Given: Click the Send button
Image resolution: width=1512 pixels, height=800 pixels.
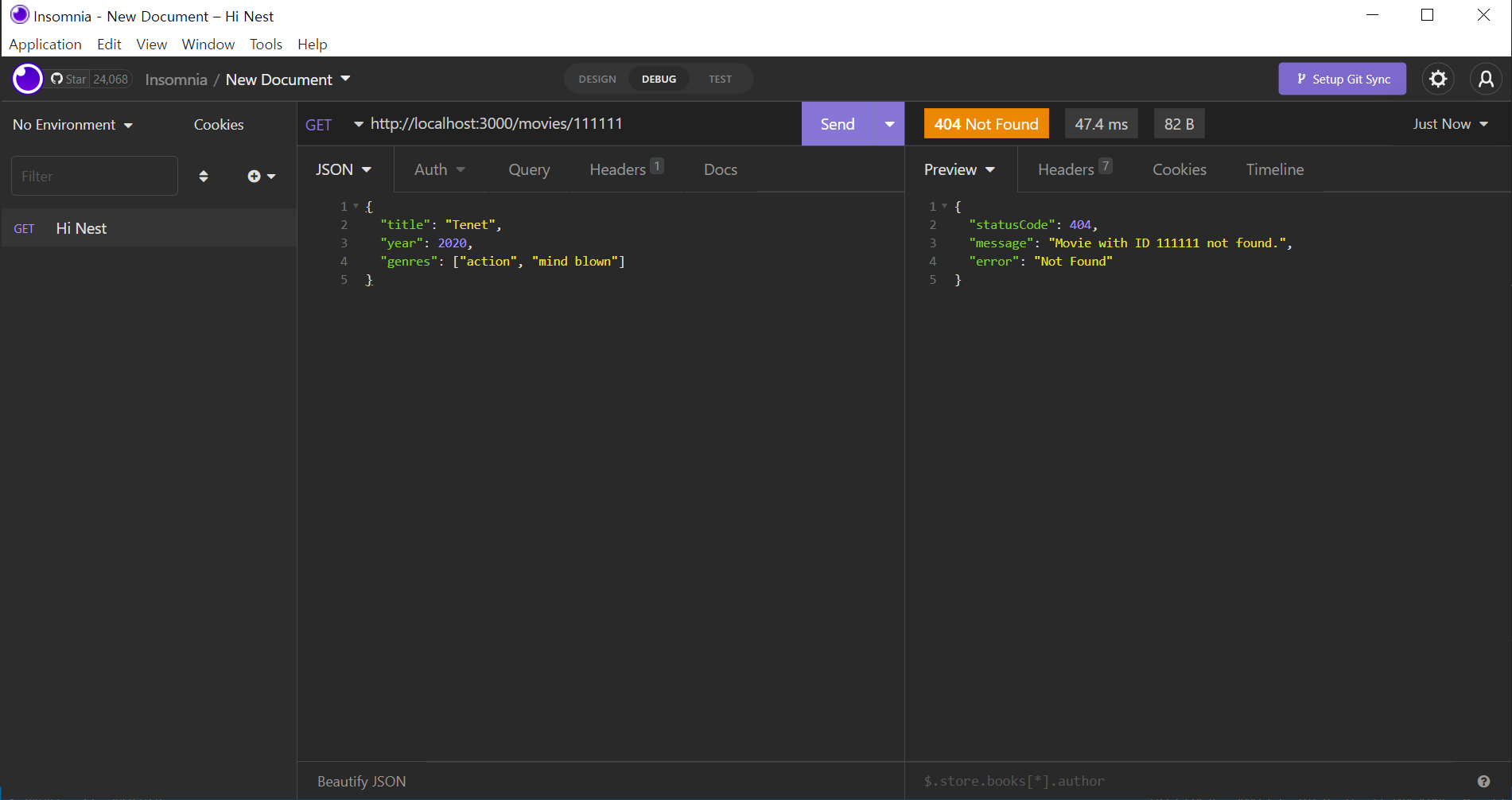Looking at the screenshot, I should [838, 124].
